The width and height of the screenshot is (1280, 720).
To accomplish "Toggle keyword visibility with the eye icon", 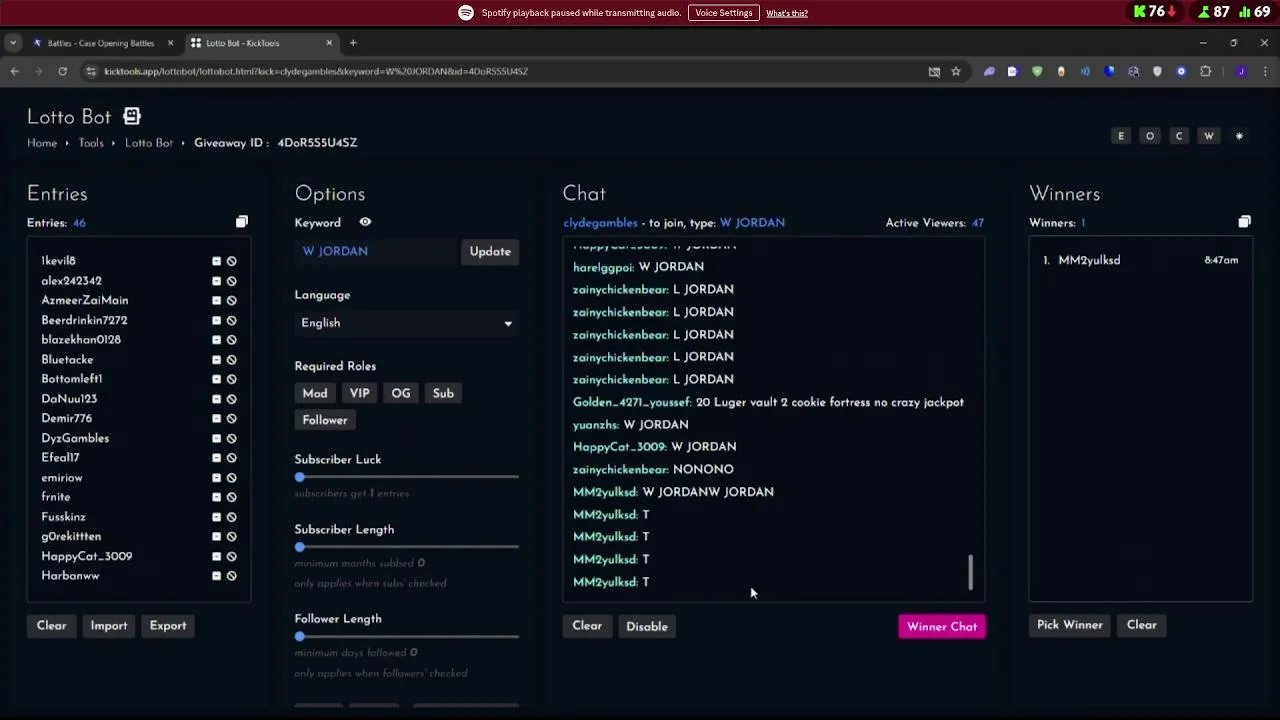I will (365, 222).
